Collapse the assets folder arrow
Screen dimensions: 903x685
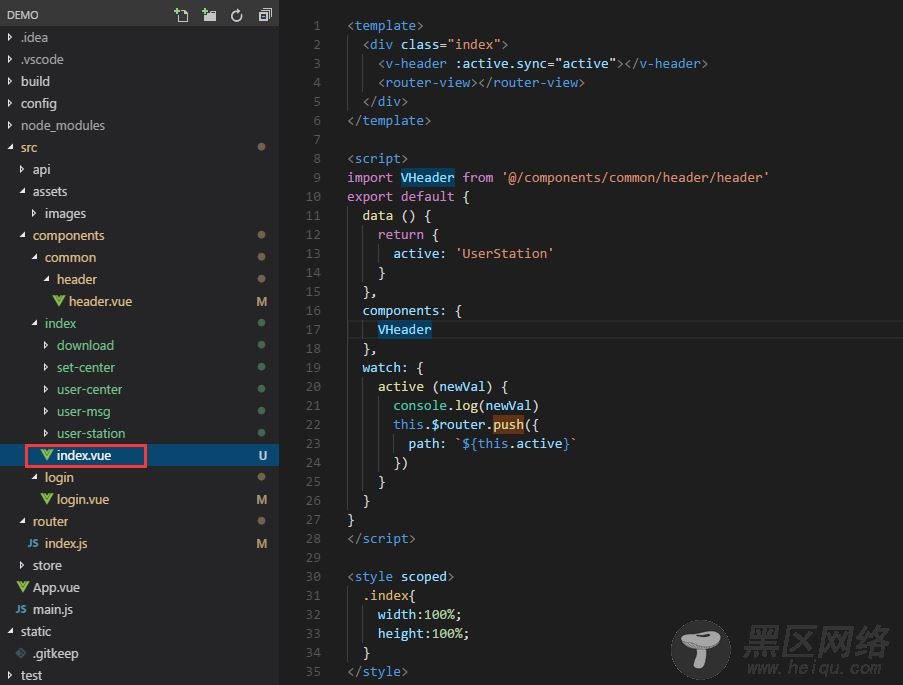coord(22,191)
